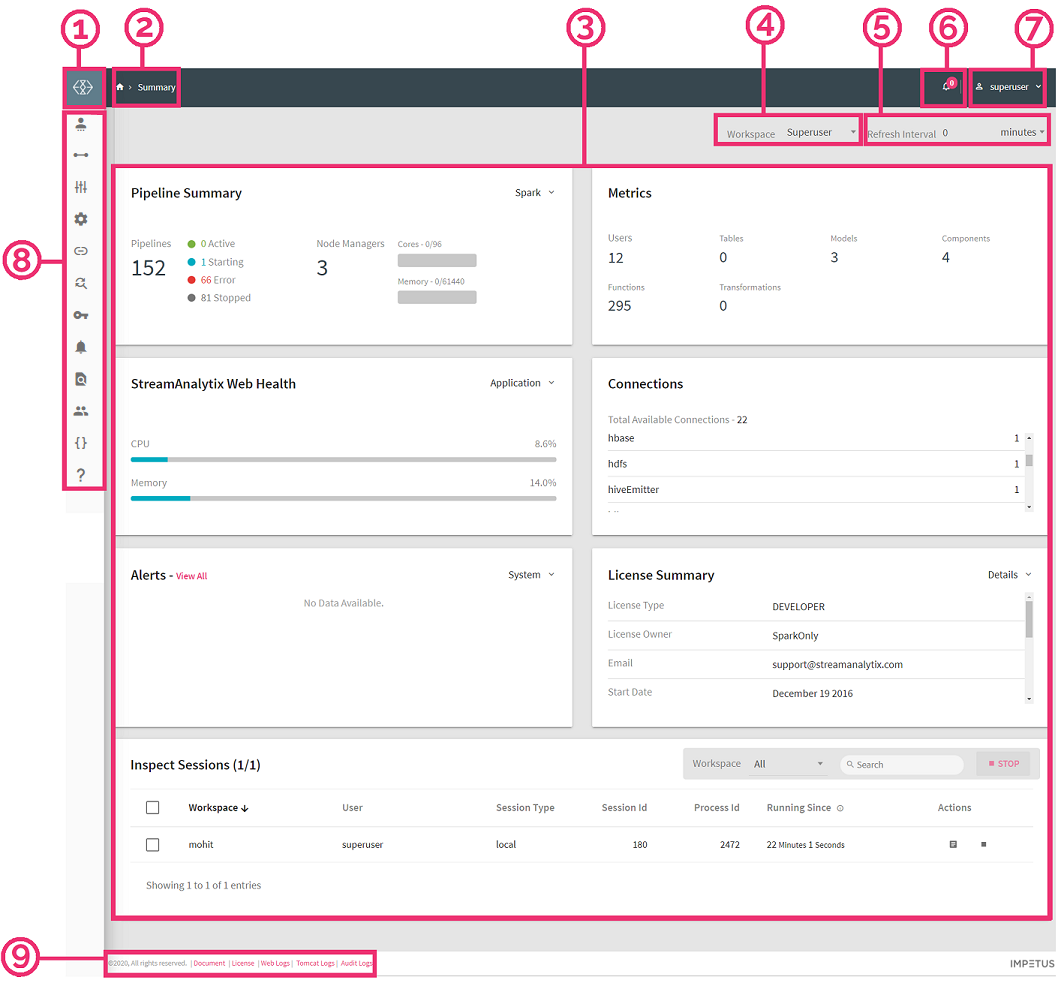
Task: Open the alerts bell sidebar icon
Action: pos(81,347)
